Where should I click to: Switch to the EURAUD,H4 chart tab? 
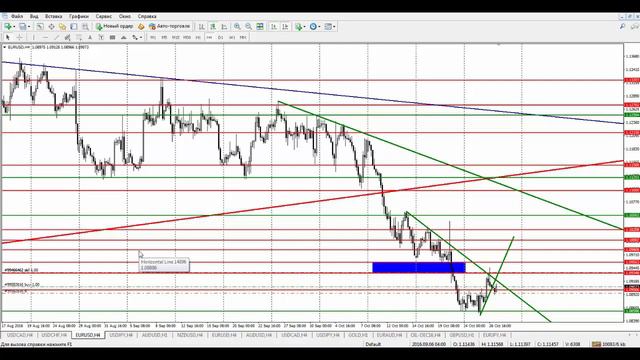click(389, 335)
